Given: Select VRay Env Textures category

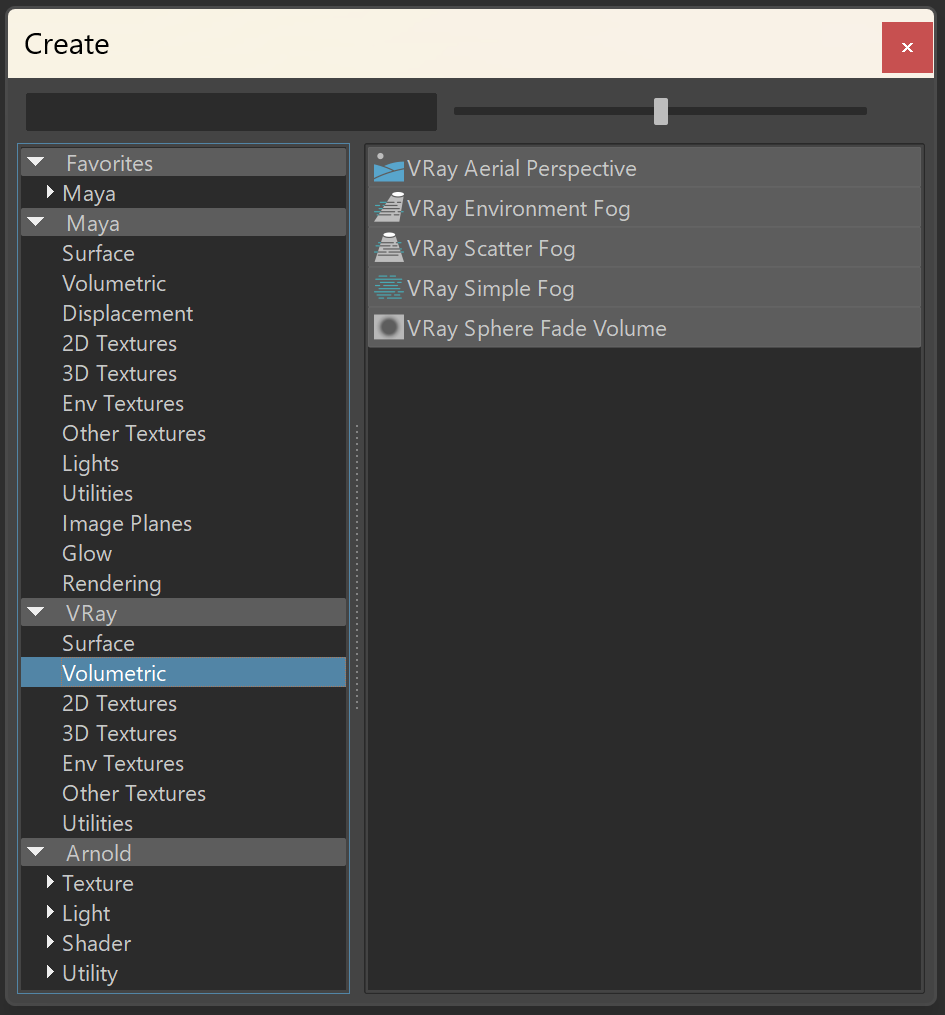Looking at the screenshot, I should click(123, 763).
